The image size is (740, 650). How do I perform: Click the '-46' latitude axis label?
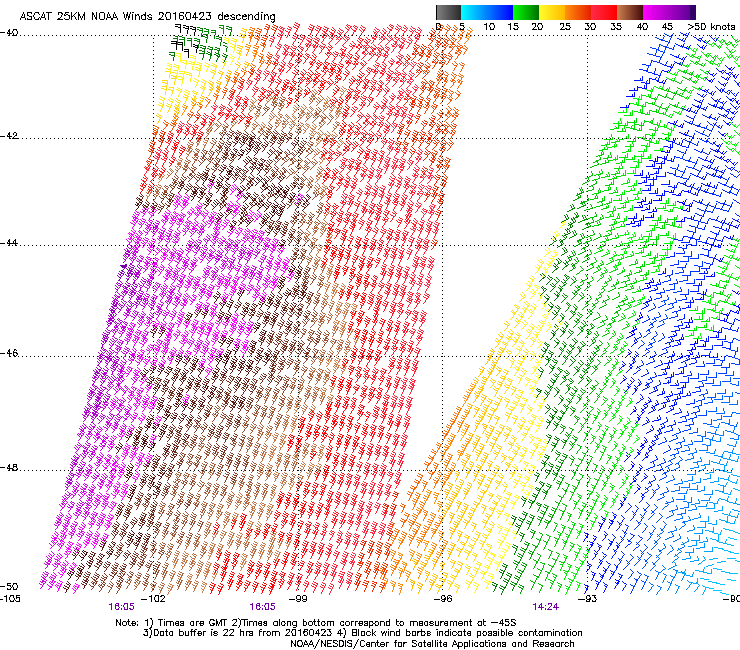(9, 353)
